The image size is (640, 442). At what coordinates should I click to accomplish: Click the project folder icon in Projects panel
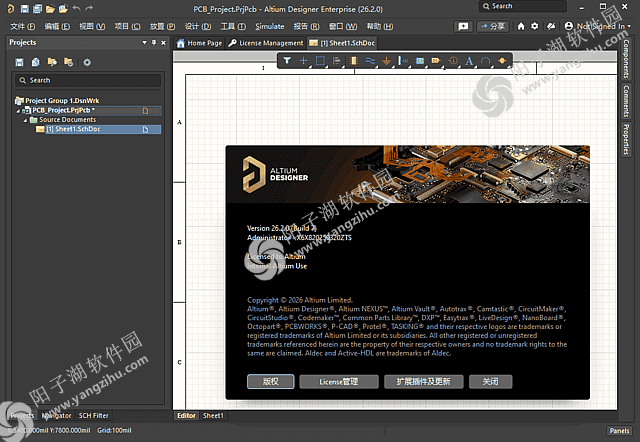click(52, 62)
